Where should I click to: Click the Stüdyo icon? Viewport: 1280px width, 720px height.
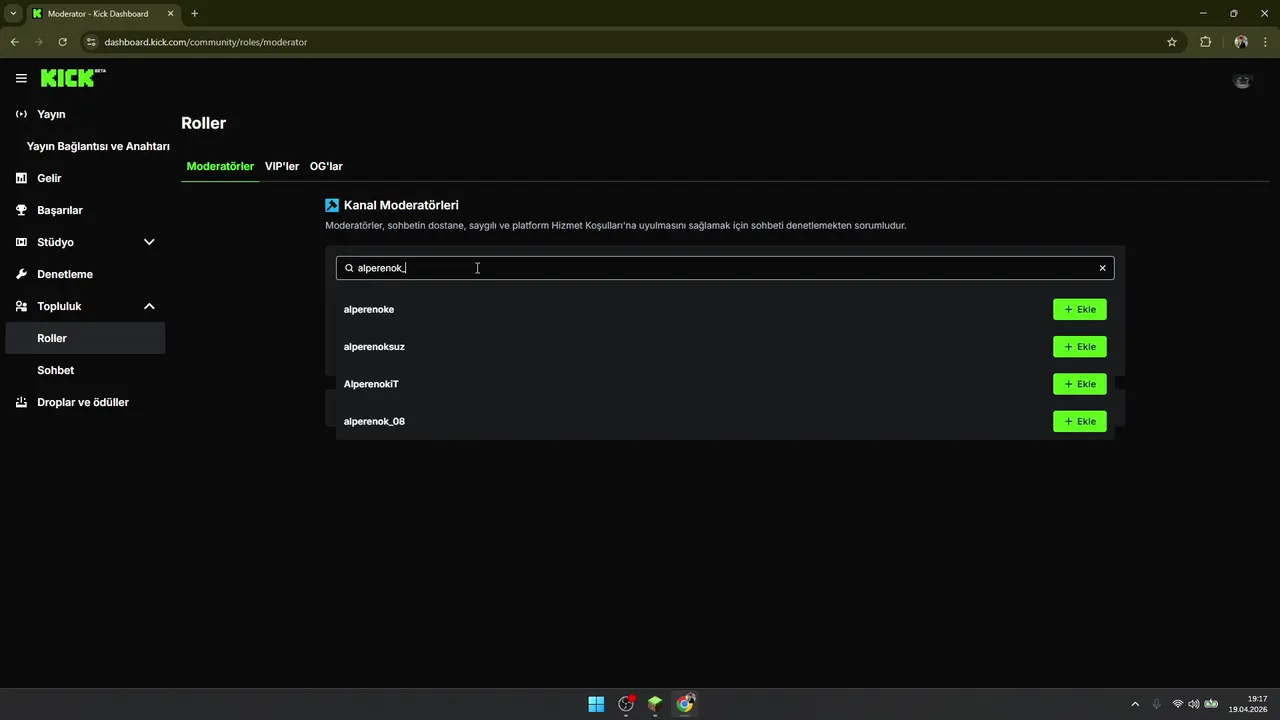(x=21, y=242)
